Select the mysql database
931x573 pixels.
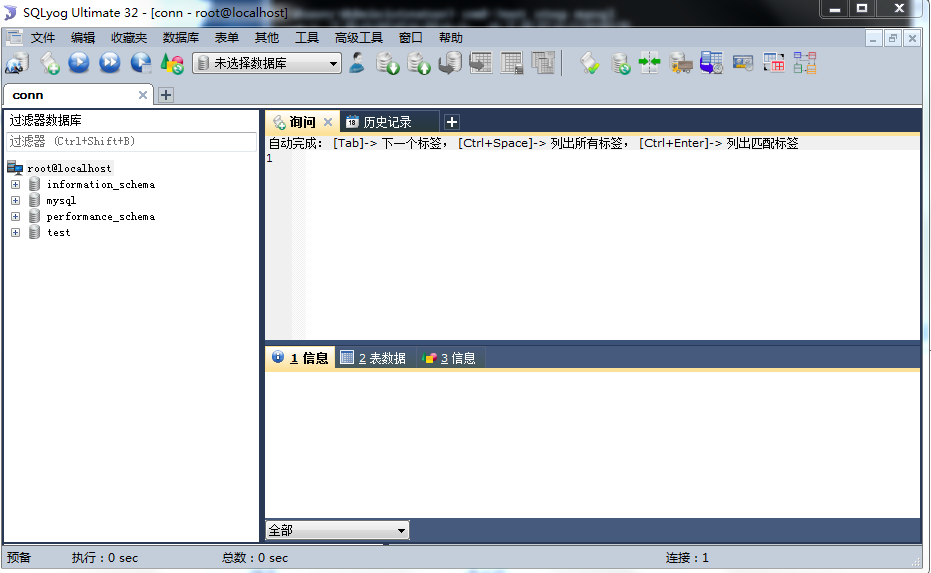click(x=61, y=201)
